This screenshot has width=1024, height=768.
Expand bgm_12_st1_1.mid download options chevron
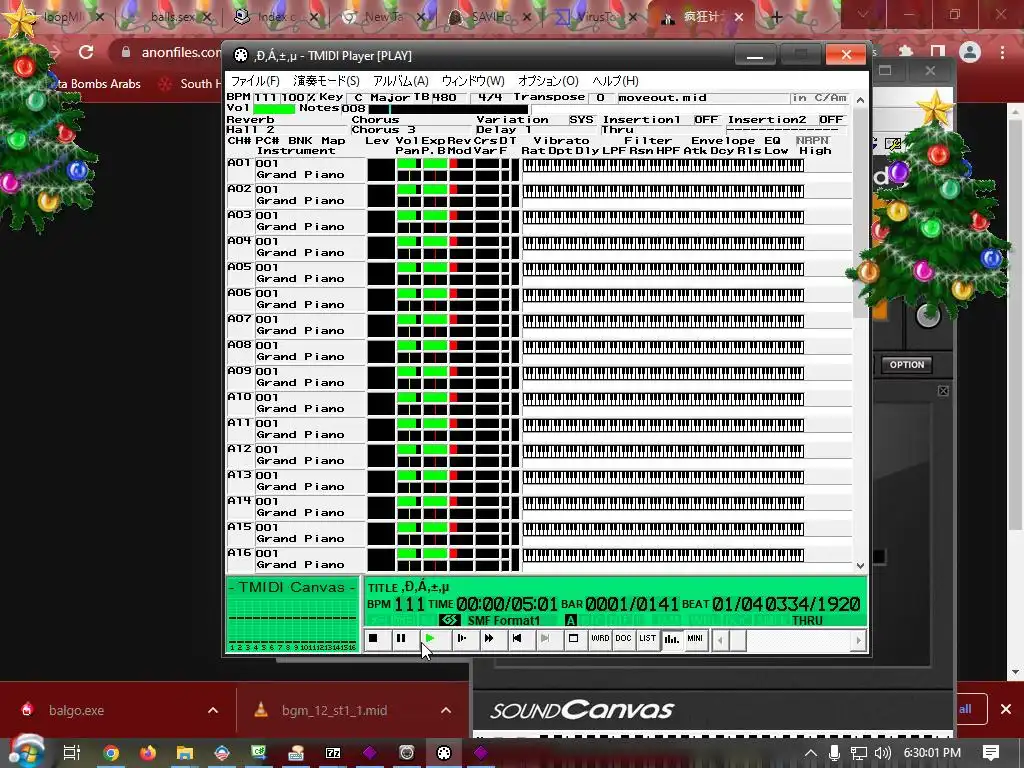446,711
